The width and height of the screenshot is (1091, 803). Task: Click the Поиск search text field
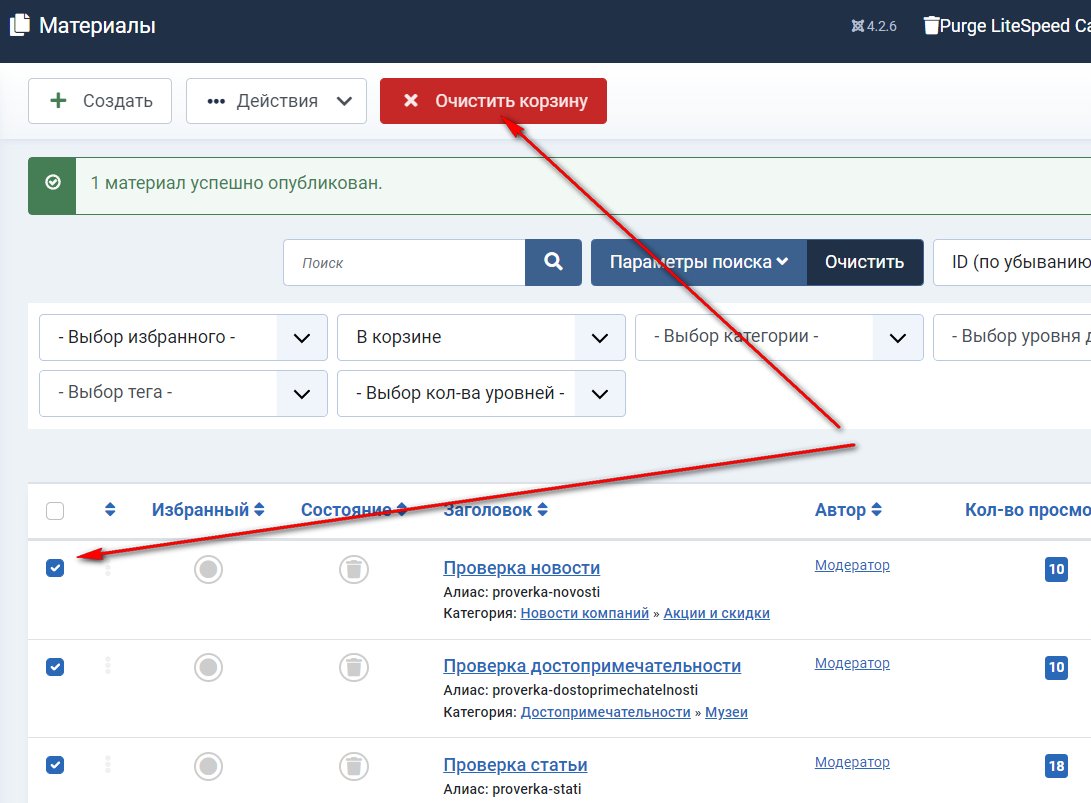click(404, 262)
